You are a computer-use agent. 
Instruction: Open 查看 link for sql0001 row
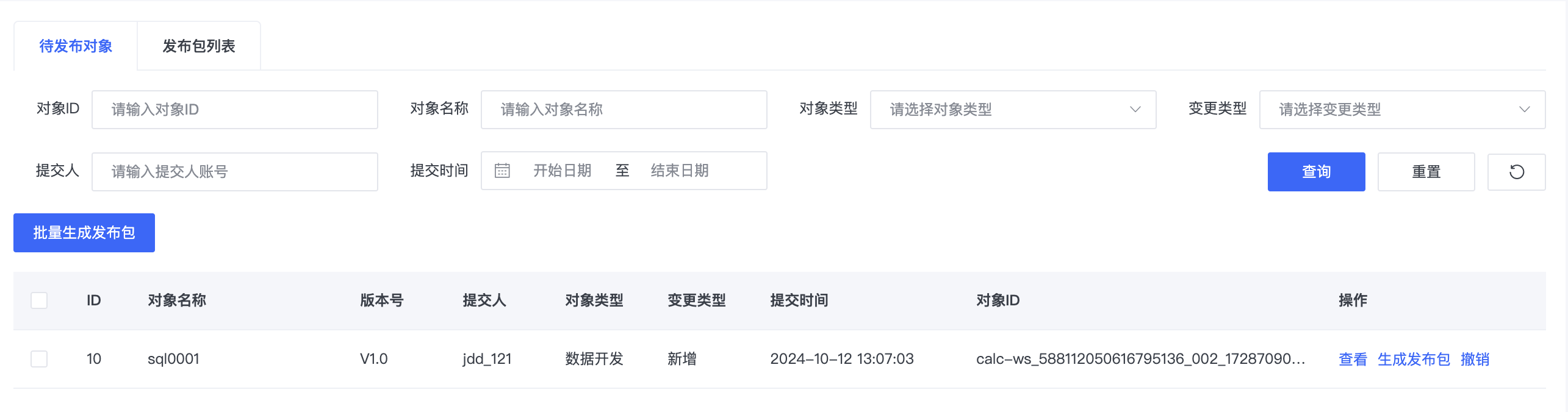tap(1353, 360)
